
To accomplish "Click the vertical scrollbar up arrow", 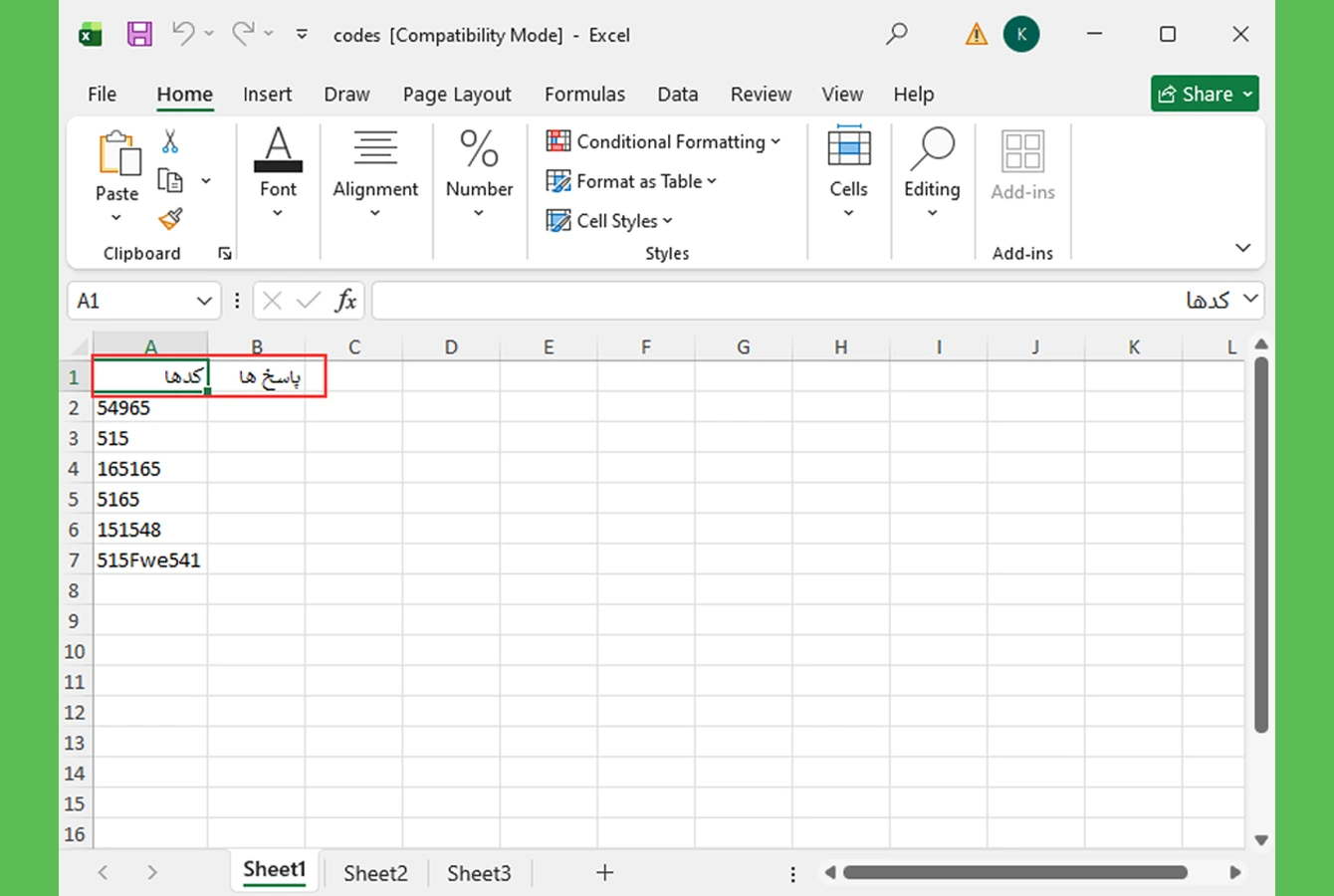I will 1261,344.
